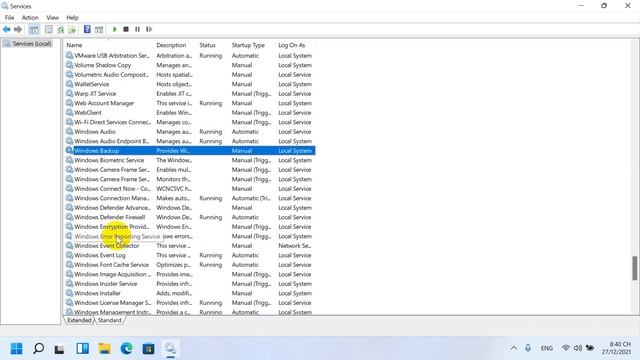The width and height of the screenshot is (640, 360).
Task: Start the selected service with play icon
Action: 115,29
